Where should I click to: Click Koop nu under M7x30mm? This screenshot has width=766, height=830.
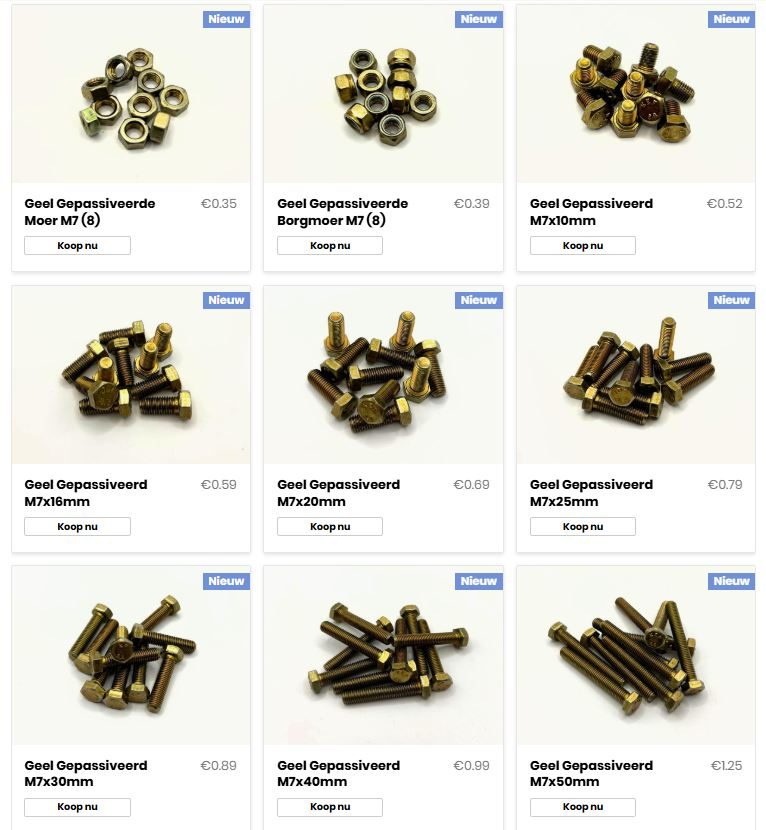tap(77, 807)
